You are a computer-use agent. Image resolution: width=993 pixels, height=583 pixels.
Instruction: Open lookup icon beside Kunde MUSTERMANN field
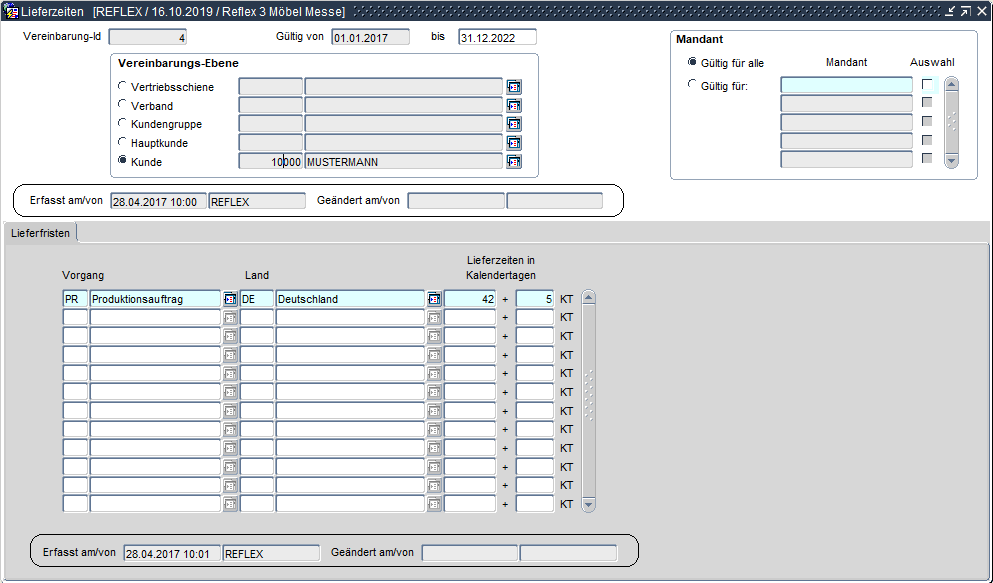coord(514,162)
